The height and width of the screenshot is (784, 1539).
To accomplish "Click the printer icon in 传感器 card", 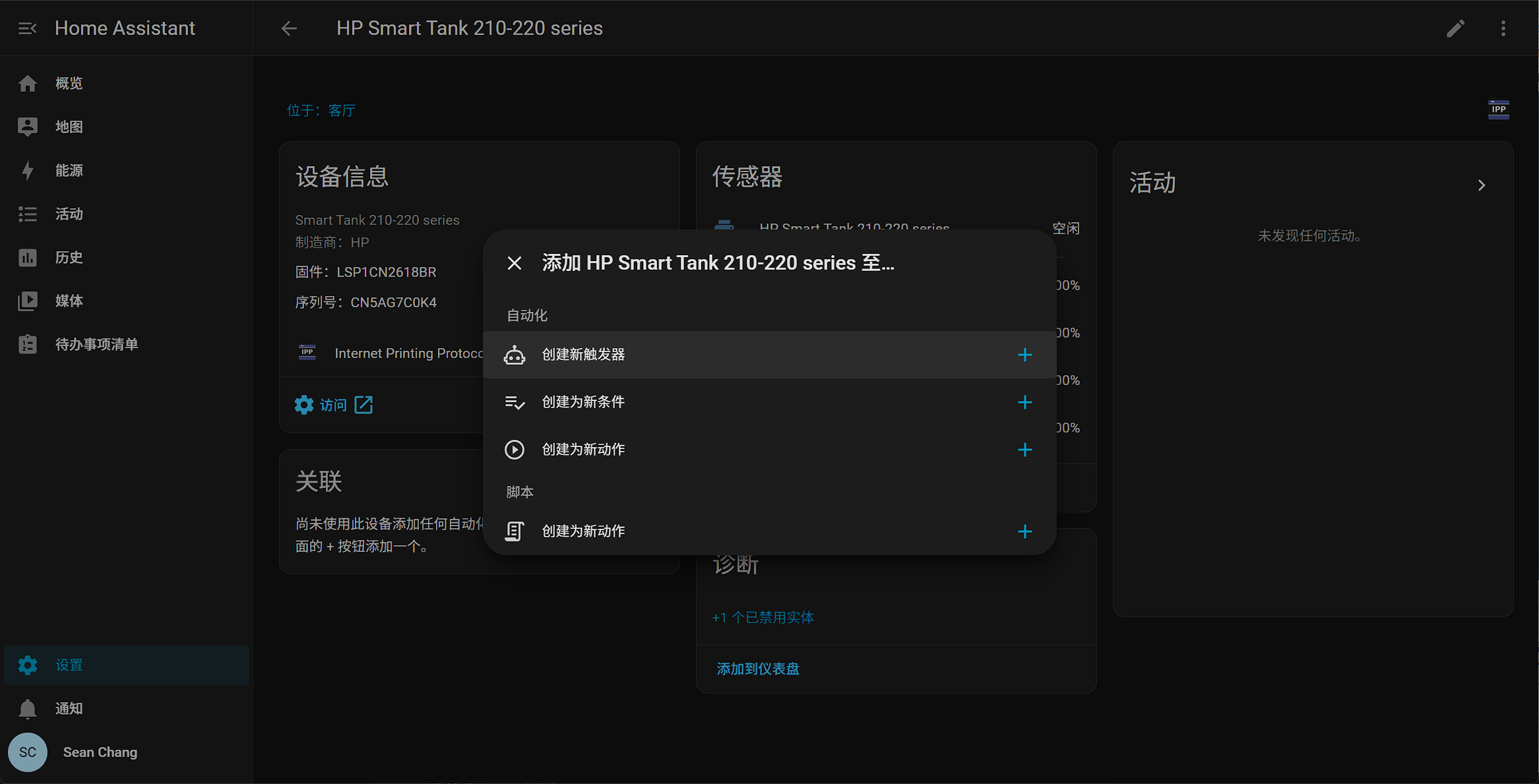I will pos(724,225).
